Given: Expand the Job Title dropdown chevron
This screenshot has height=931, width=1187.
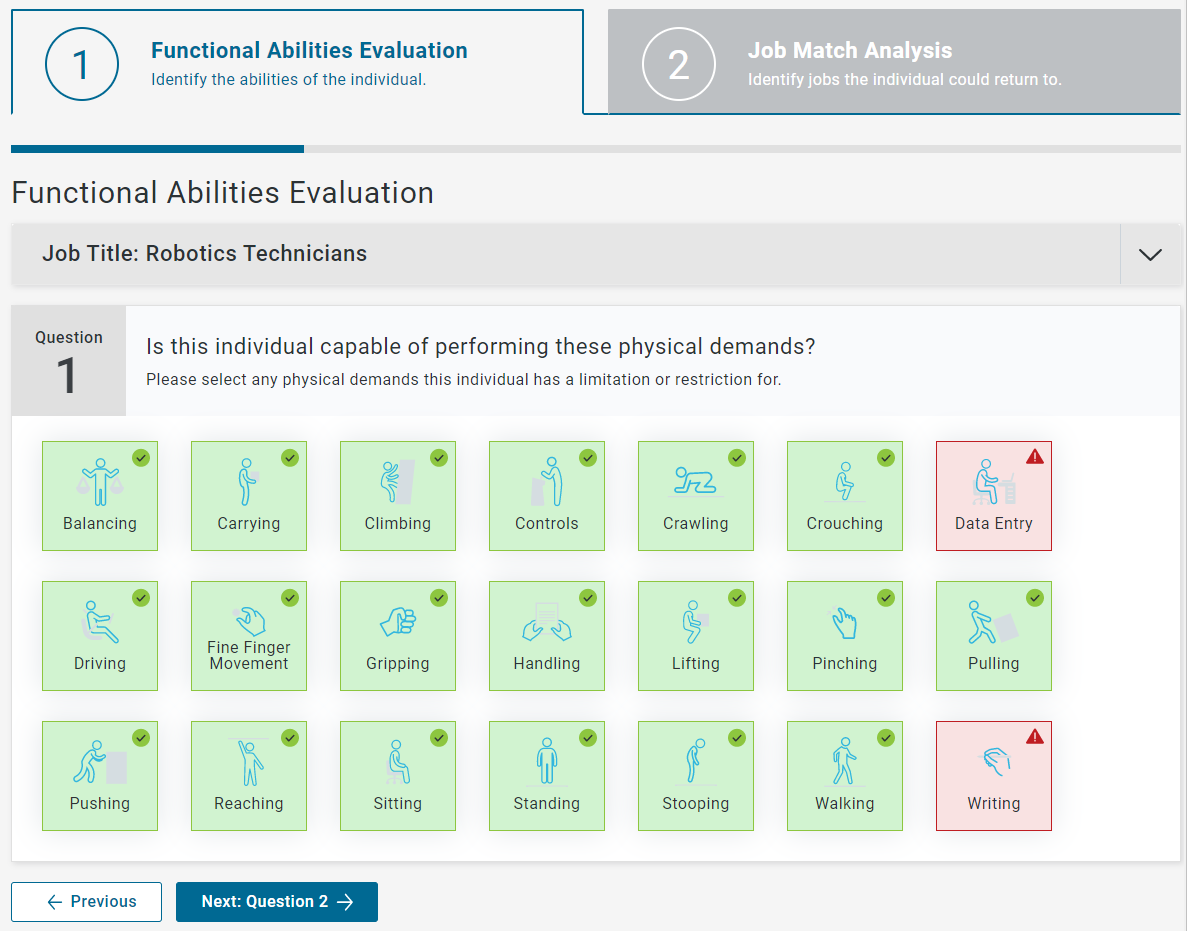Looking at the screenshot, I should [x=1150, y=254].
